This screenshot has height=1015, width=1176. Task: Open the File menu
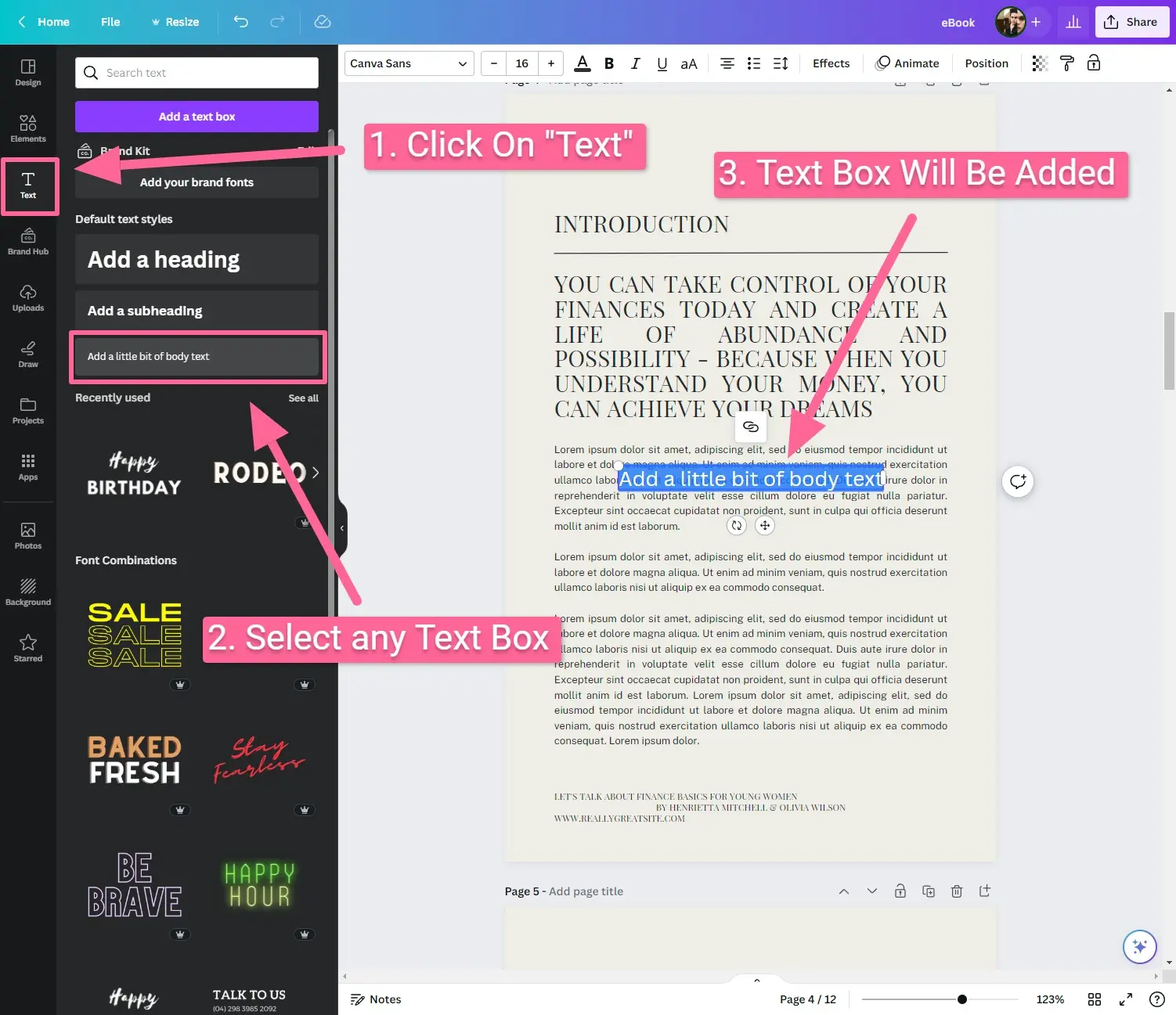click(110, 22)
